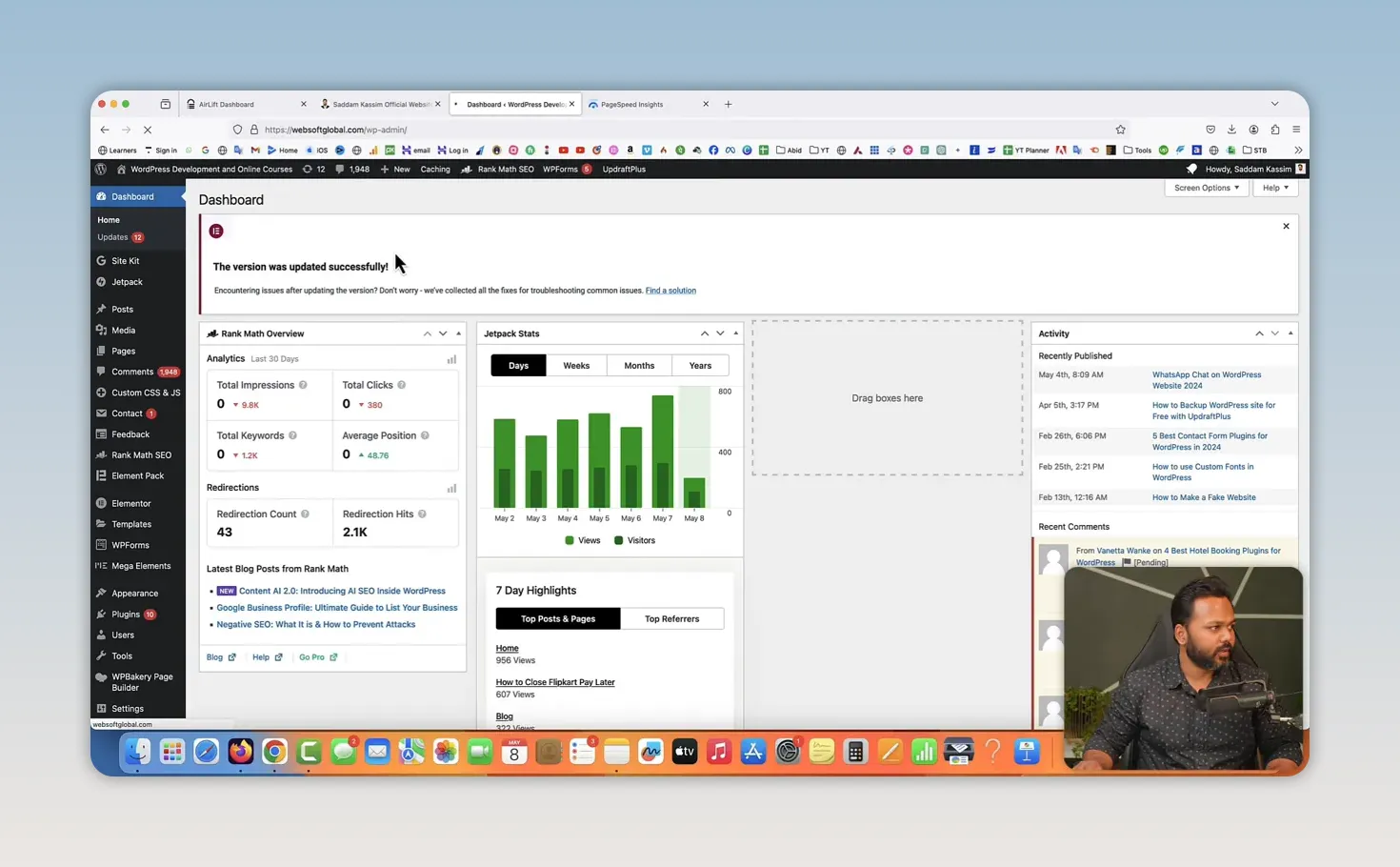The height and width of the screenshot is (867, 1400).
Task: Open the Jetpack sidebar menu
Action: click(127, 282)
